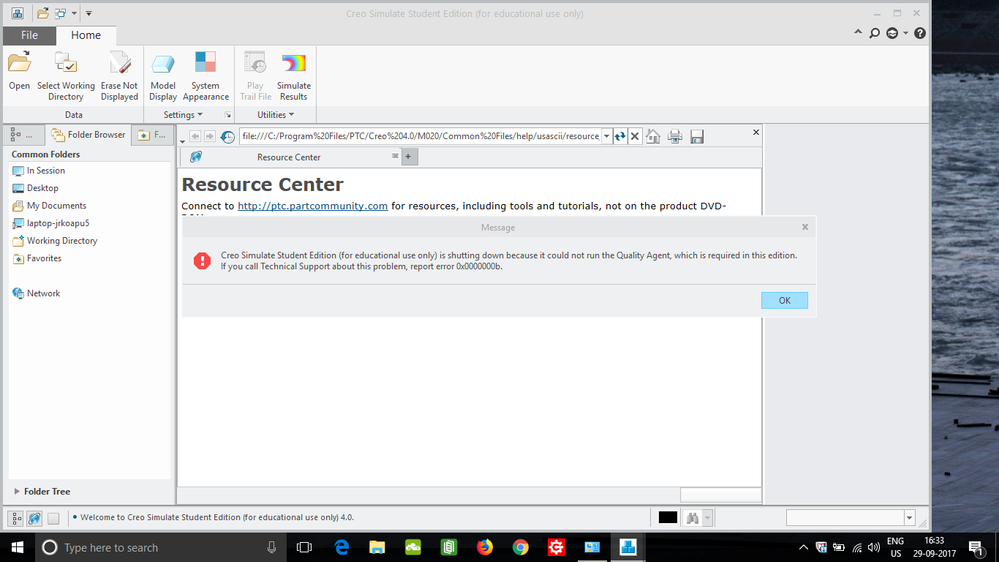Refresh the embedded browser page
This screenshot has width=999, height=562.
coord(620,136)
